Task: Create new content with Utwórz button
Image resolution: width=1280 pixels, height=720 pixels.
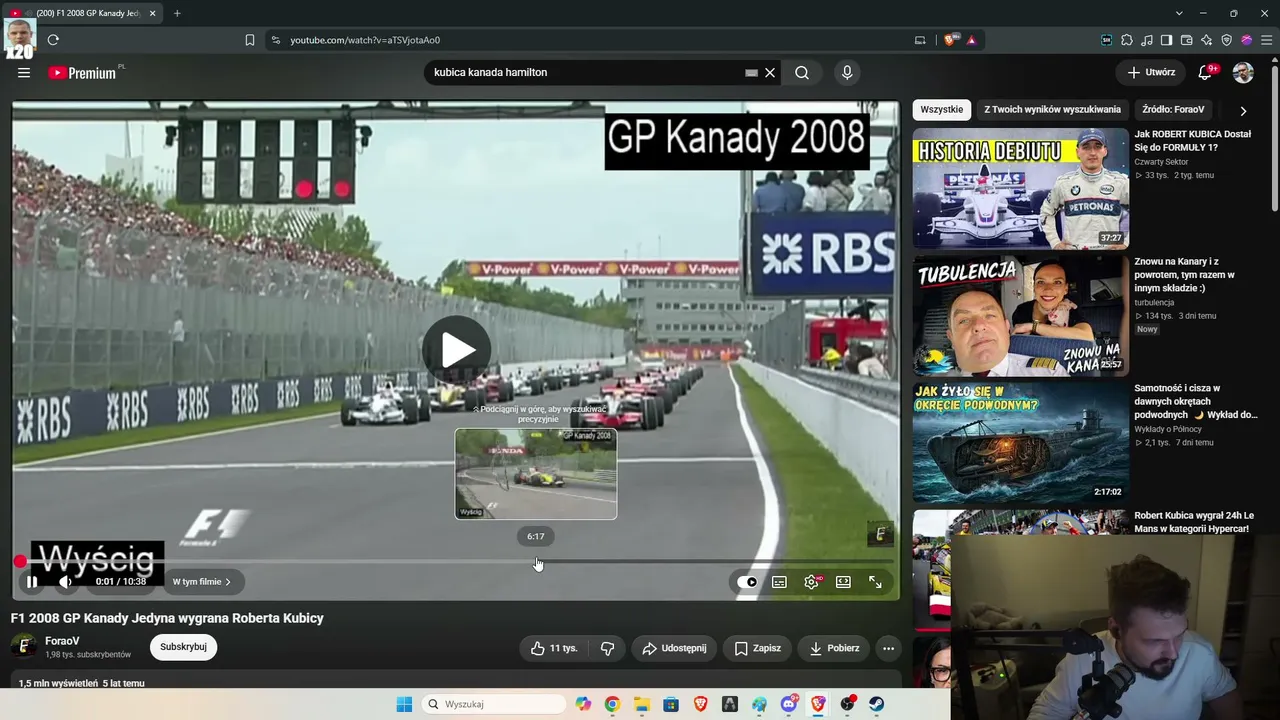Action: coord(1151,73)
